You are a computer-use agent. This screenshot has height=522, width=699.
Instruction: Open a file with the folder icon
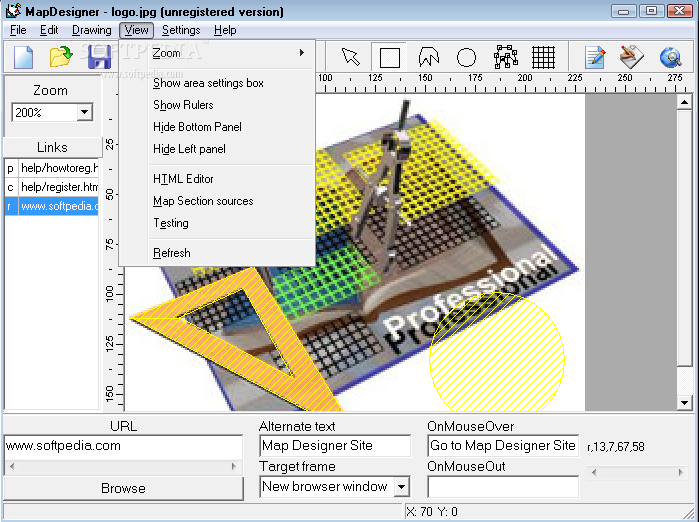pyautogui.click(x=61, y=57)
